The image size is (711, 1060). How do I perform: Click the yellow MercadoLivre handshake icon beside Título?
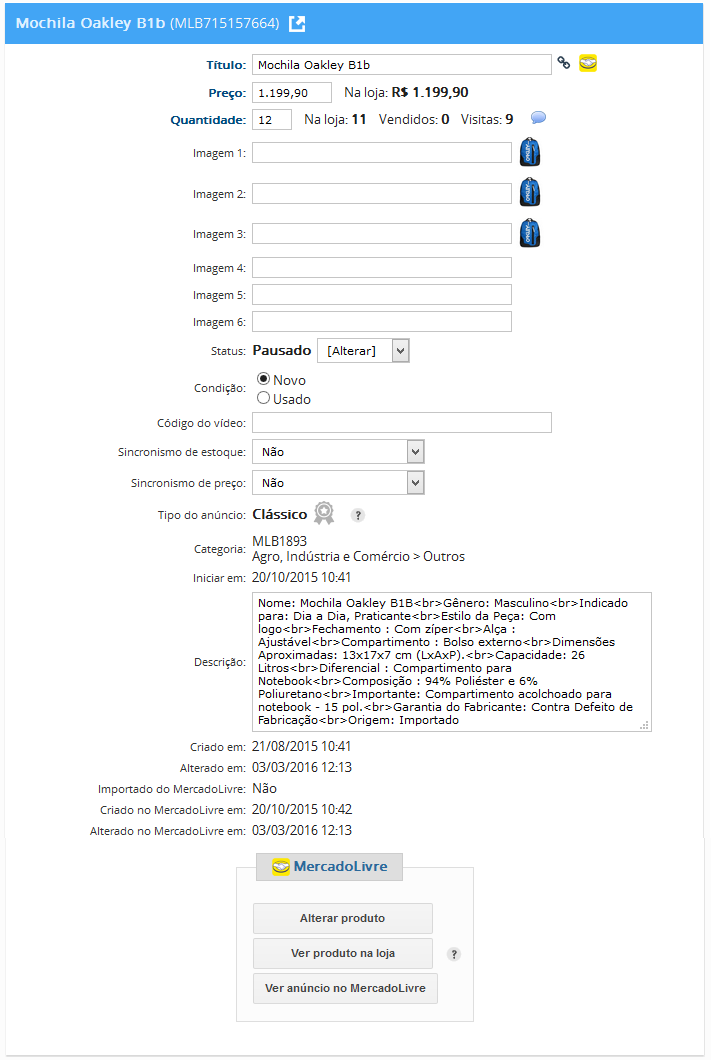coord(588,64)
